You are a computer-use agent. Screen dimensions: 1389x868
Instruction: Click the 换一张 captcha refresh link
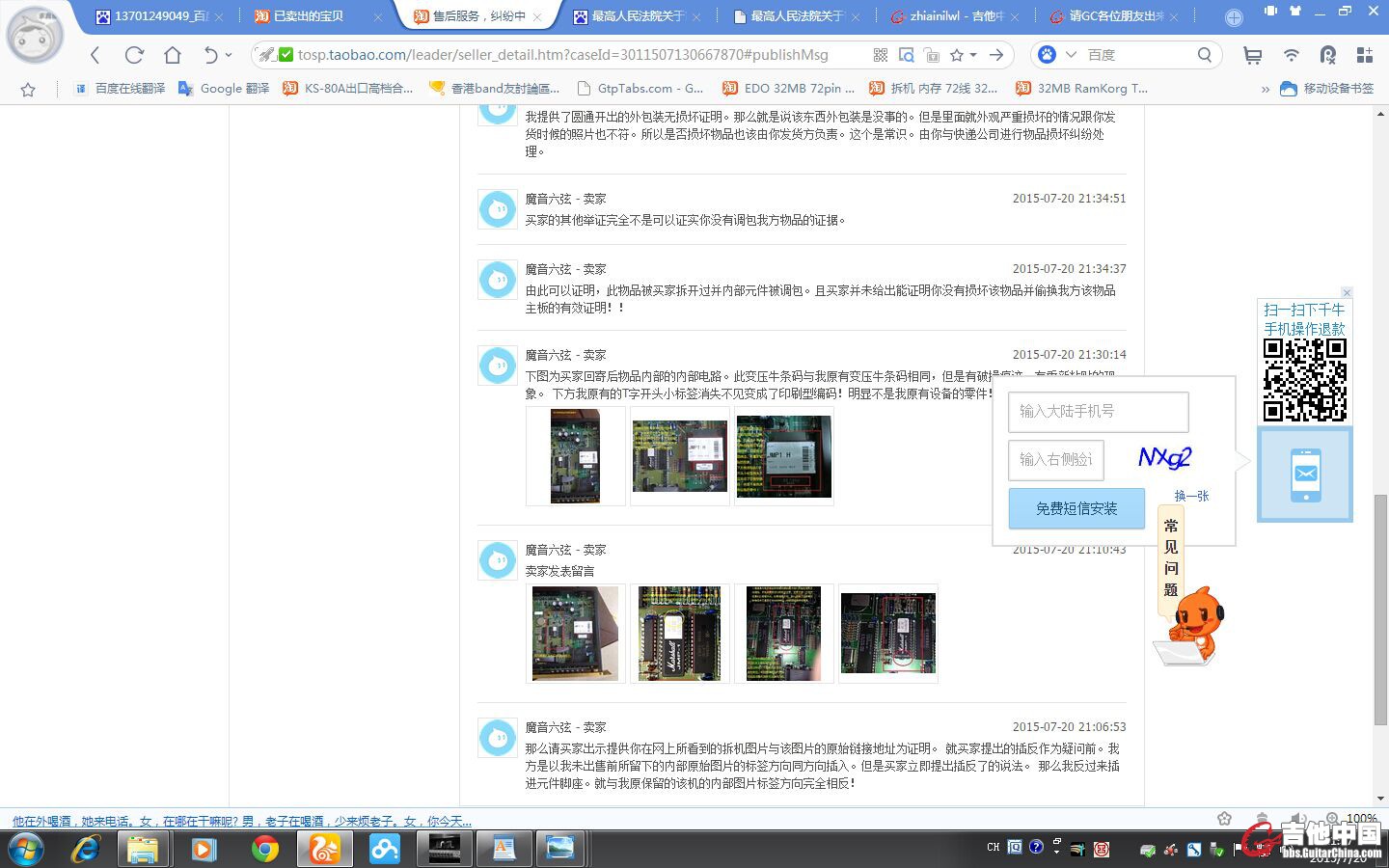tap(1191, 496)
